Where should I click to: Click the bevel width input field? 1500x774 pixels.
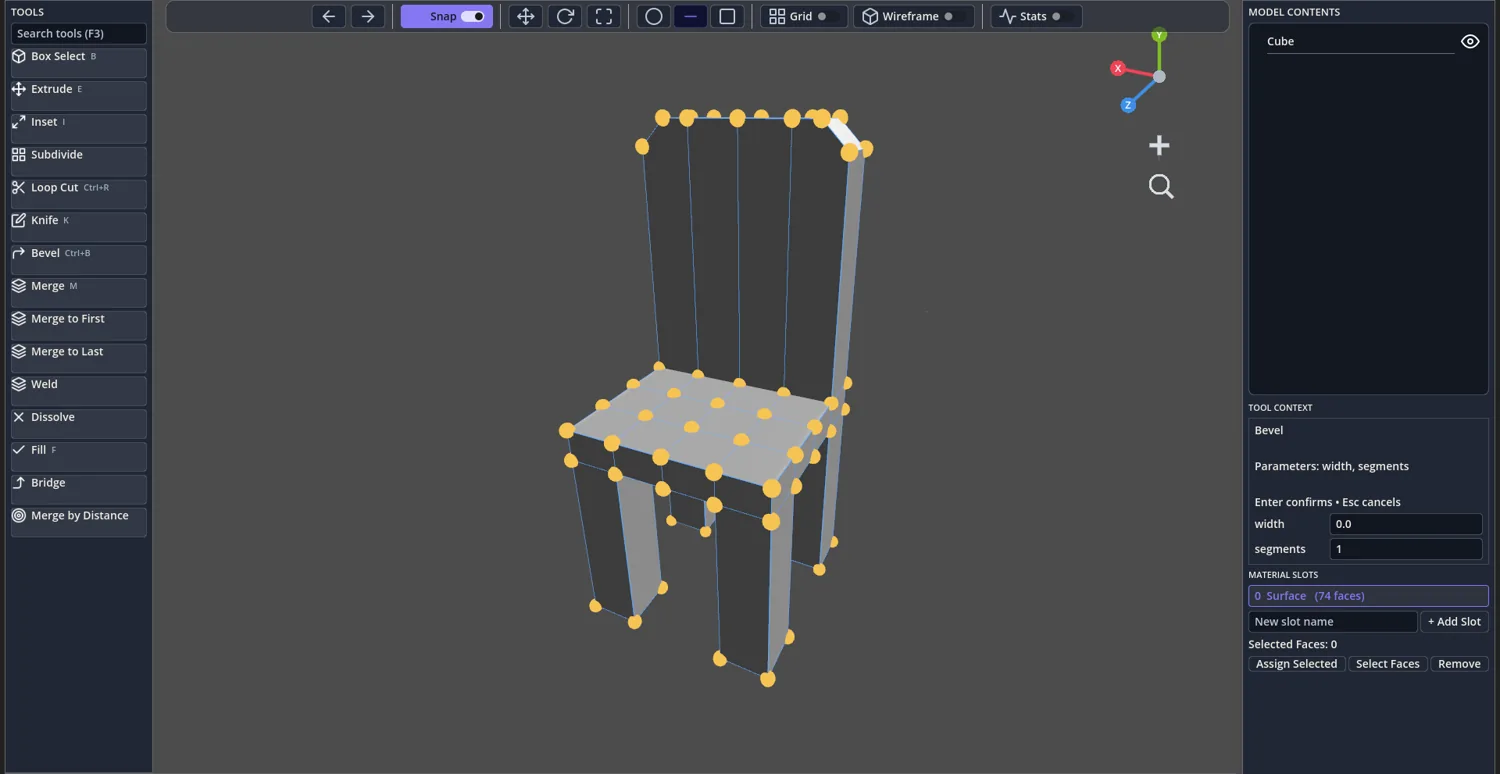(x=1406, y=524)
